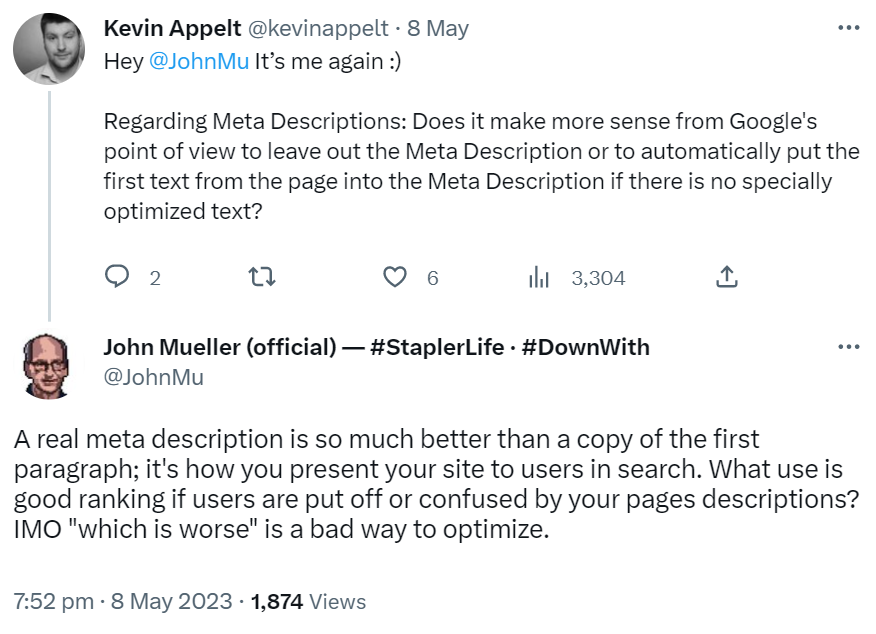This screenshot has width=876, height=634.
Task: Open the reply icon on Kevin's tweet
Action: point(115,278)
